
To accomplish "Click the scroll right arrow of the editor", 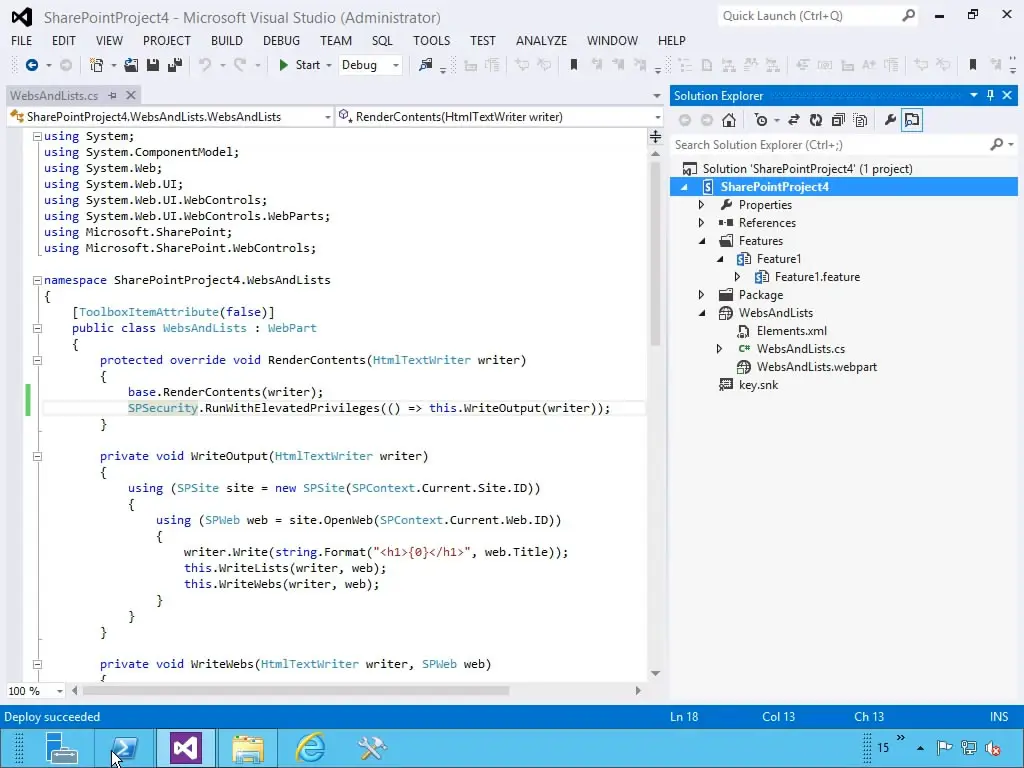I will [638, 691].
